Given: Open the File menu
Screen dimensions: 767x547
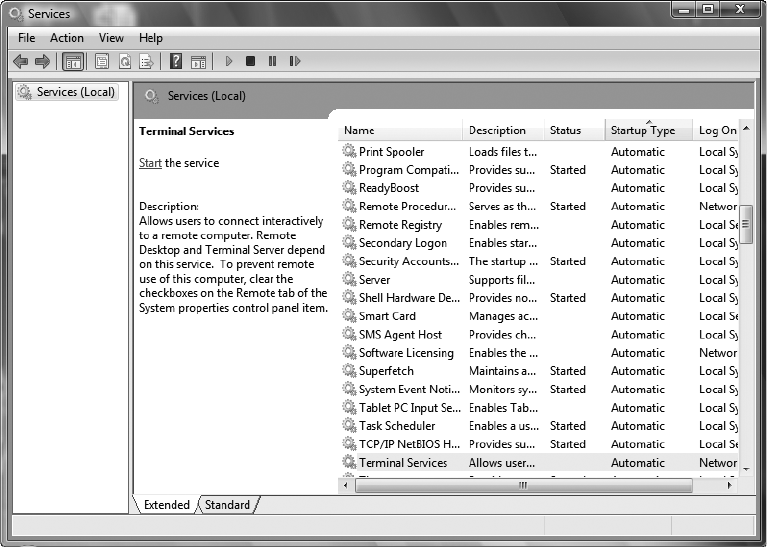Looking at the screenshot, I should [27, 38].
